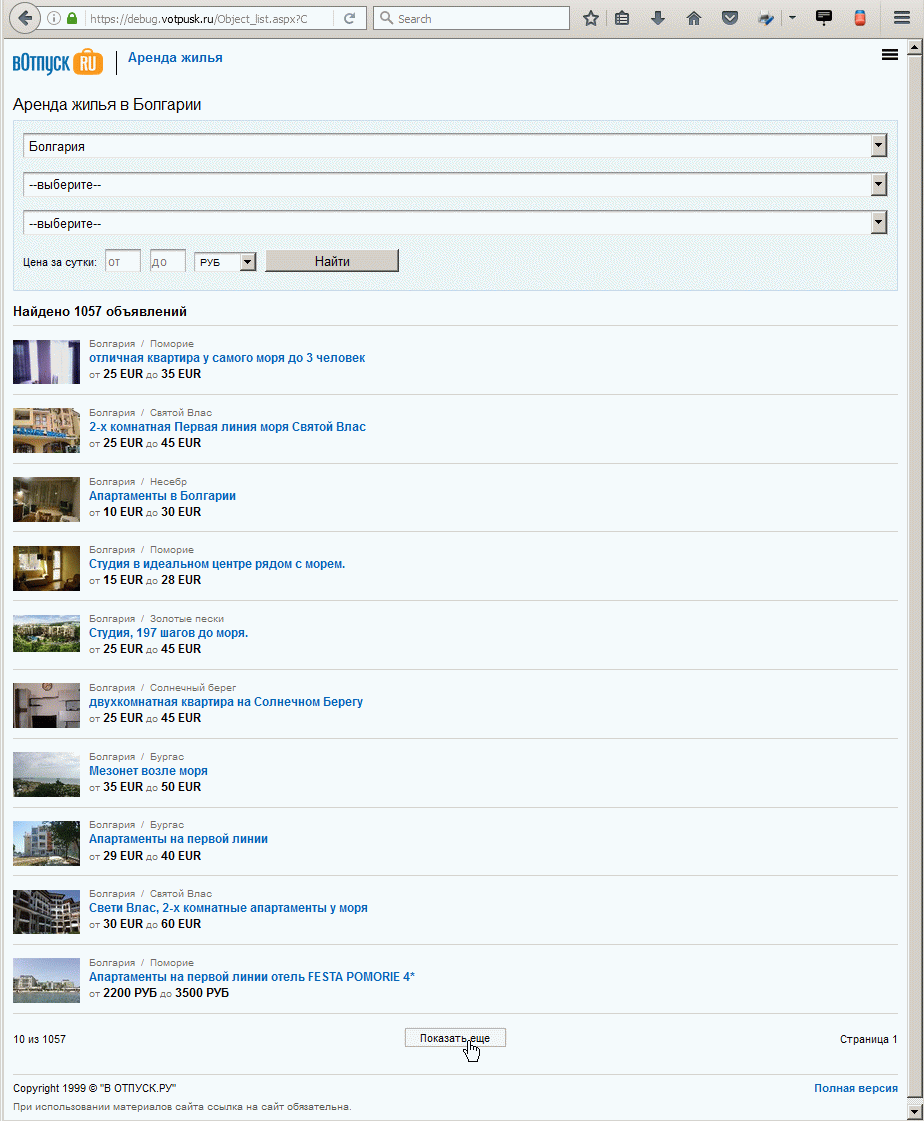Click 'Найдено 1057 объявлений' text
Viewport: 924px width, 1121px height.
click(x=100, y=312)
